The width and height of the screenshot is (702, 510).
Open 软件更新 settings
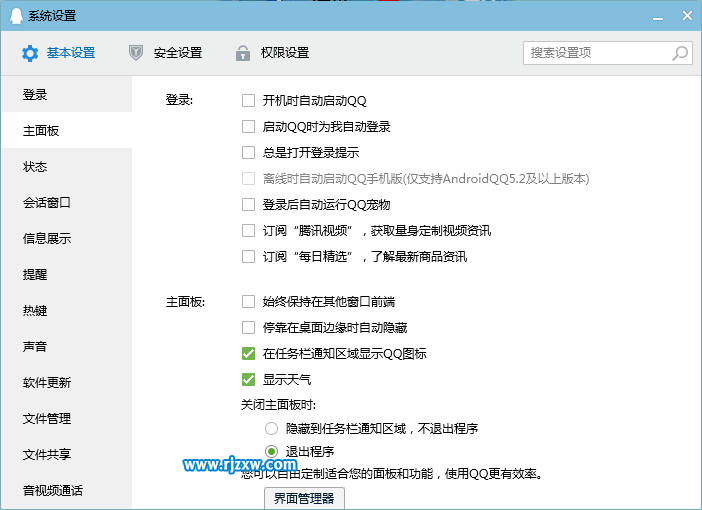click(x=67, y=382)
